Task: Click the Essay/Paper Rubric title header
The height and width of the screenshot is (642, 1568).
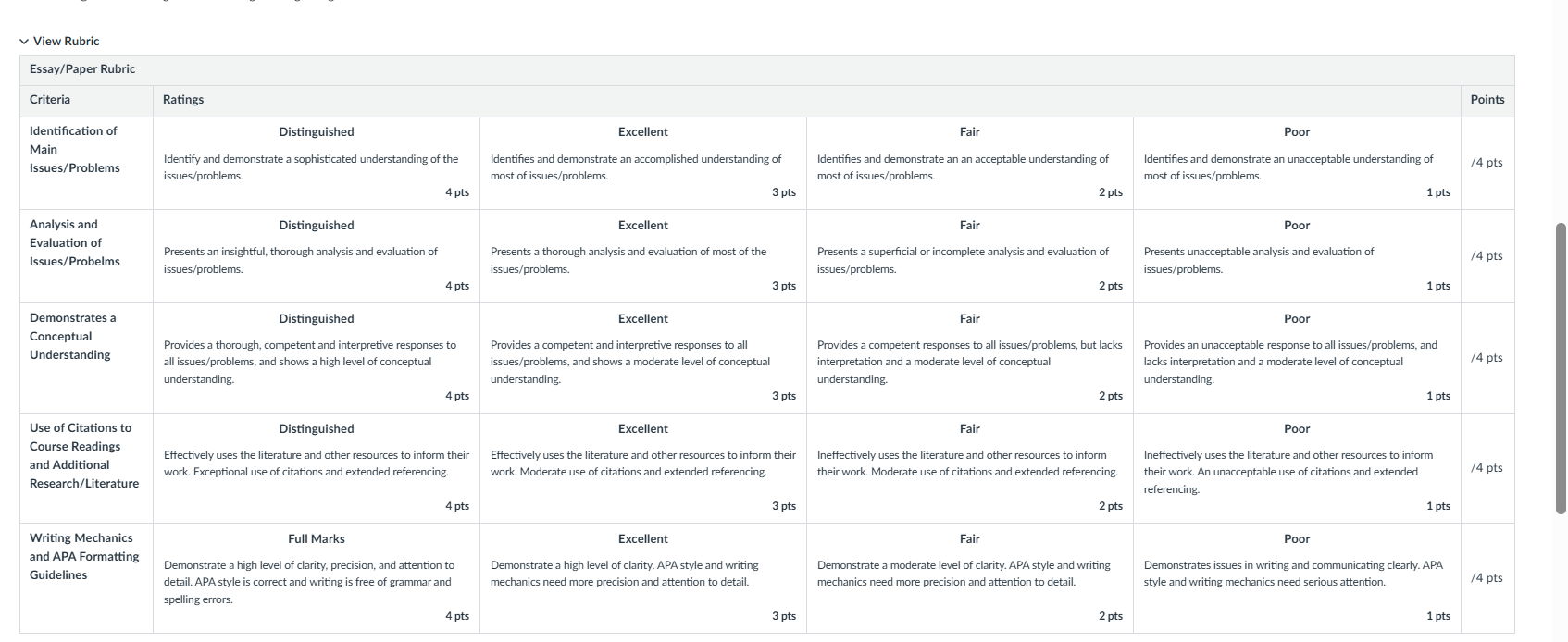Action: (82, 69)
